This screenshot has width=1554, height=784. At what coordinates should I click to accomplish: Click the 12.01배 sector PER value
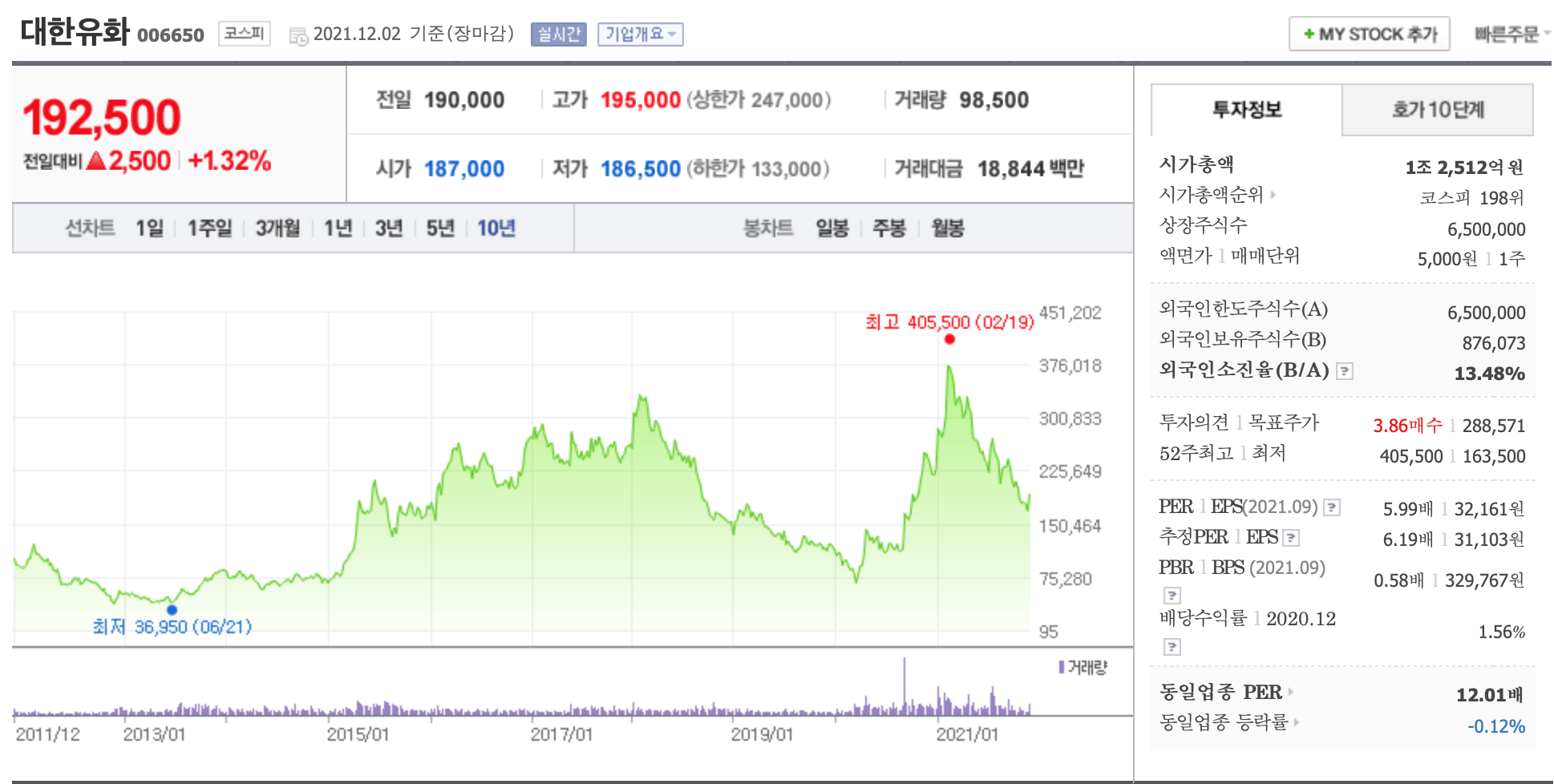click(1490, 695)
